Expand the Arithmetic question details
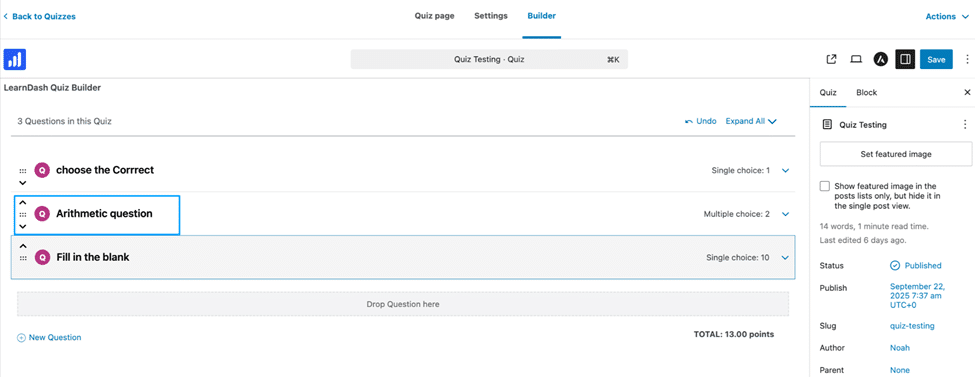 785,214
